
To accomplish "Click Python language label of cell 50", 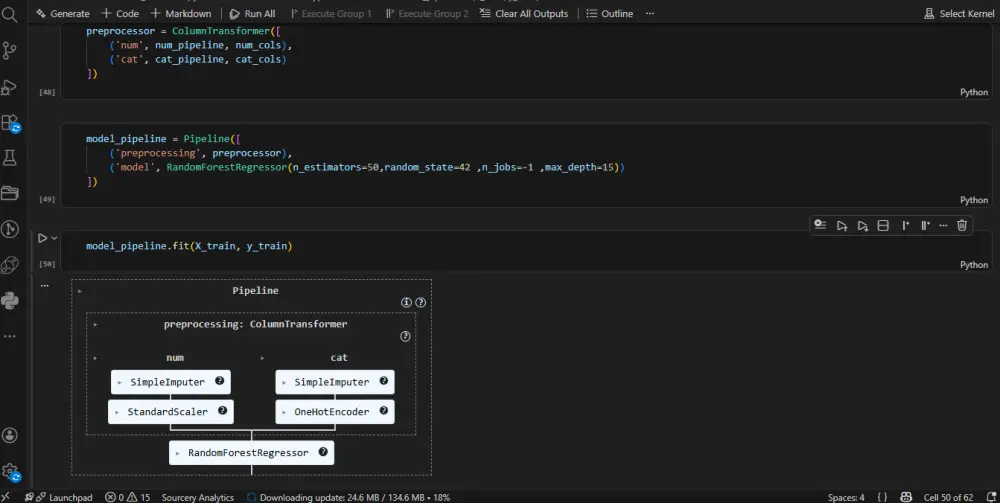I will click(974, 265).
